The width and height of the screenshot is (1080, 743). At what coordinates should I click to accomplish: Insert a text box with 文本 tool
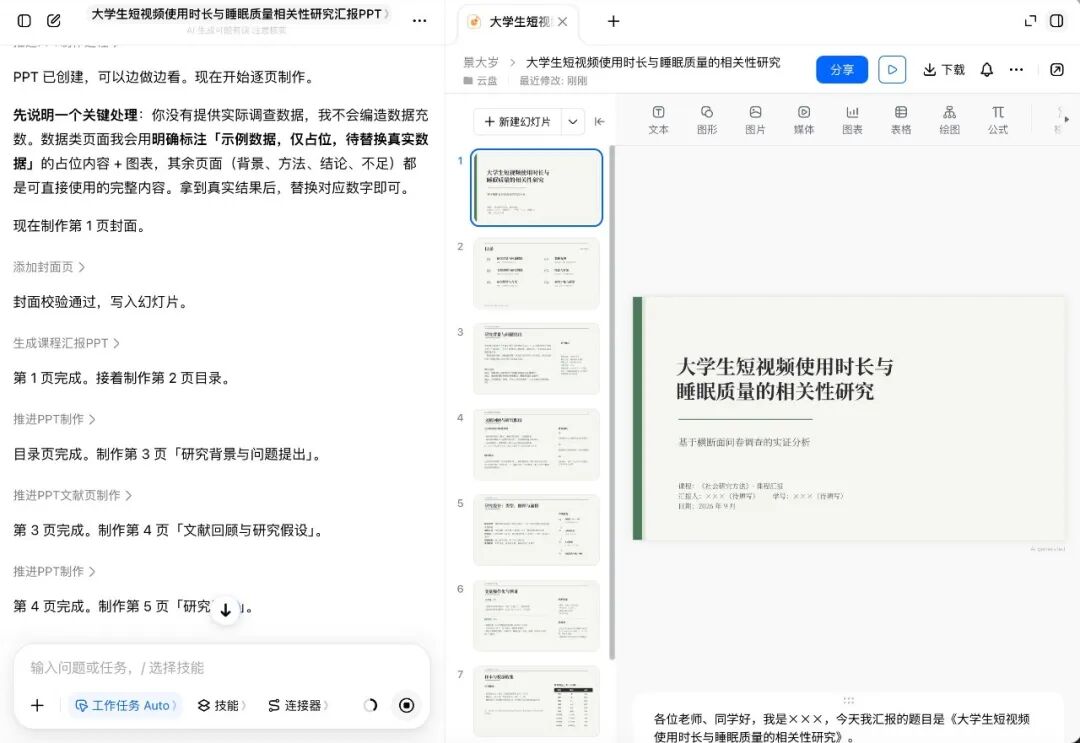point(658,120)
